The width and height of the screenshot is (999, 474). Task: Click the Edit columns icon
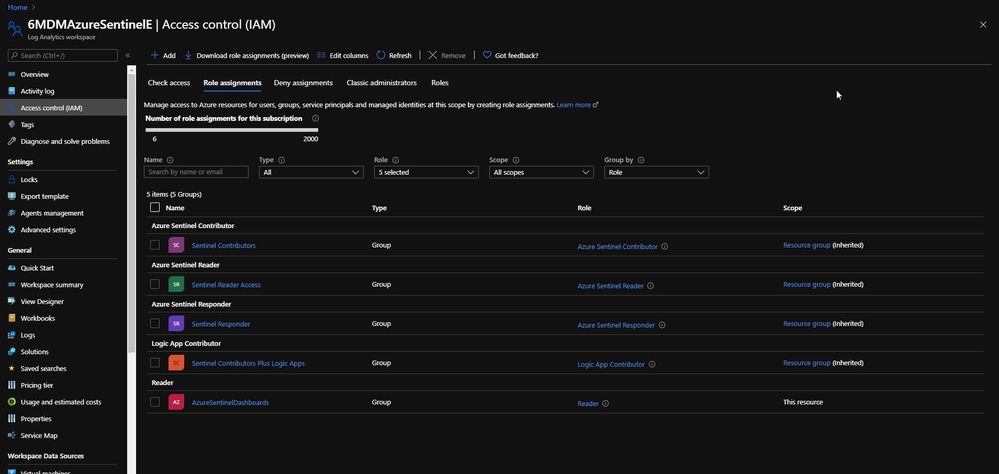pyautogui.click(x=321, y=55)
